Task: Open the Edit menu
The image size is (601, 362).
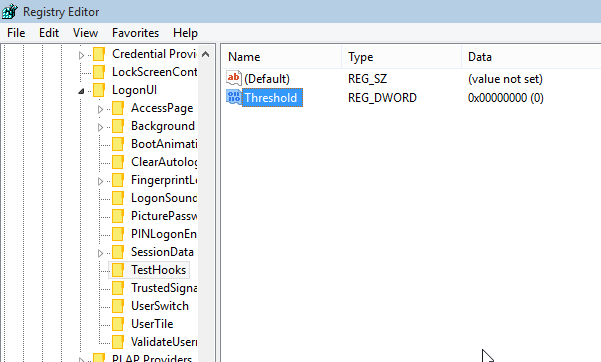Action: point(49,33)
